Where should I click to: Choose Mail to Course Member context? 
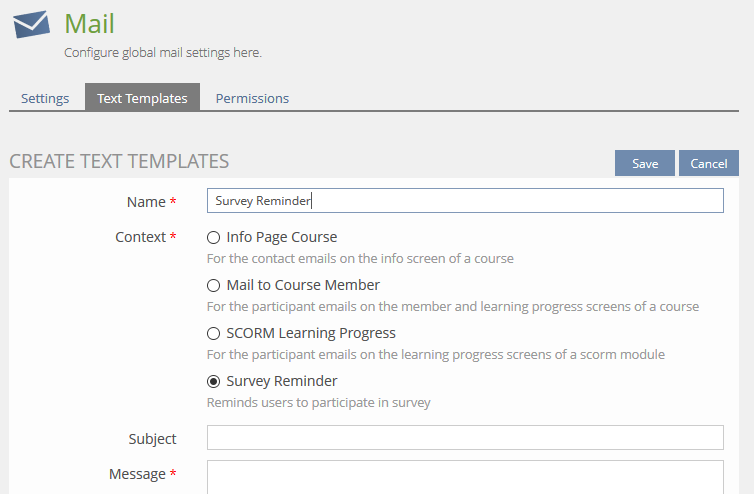click(213, 286)
